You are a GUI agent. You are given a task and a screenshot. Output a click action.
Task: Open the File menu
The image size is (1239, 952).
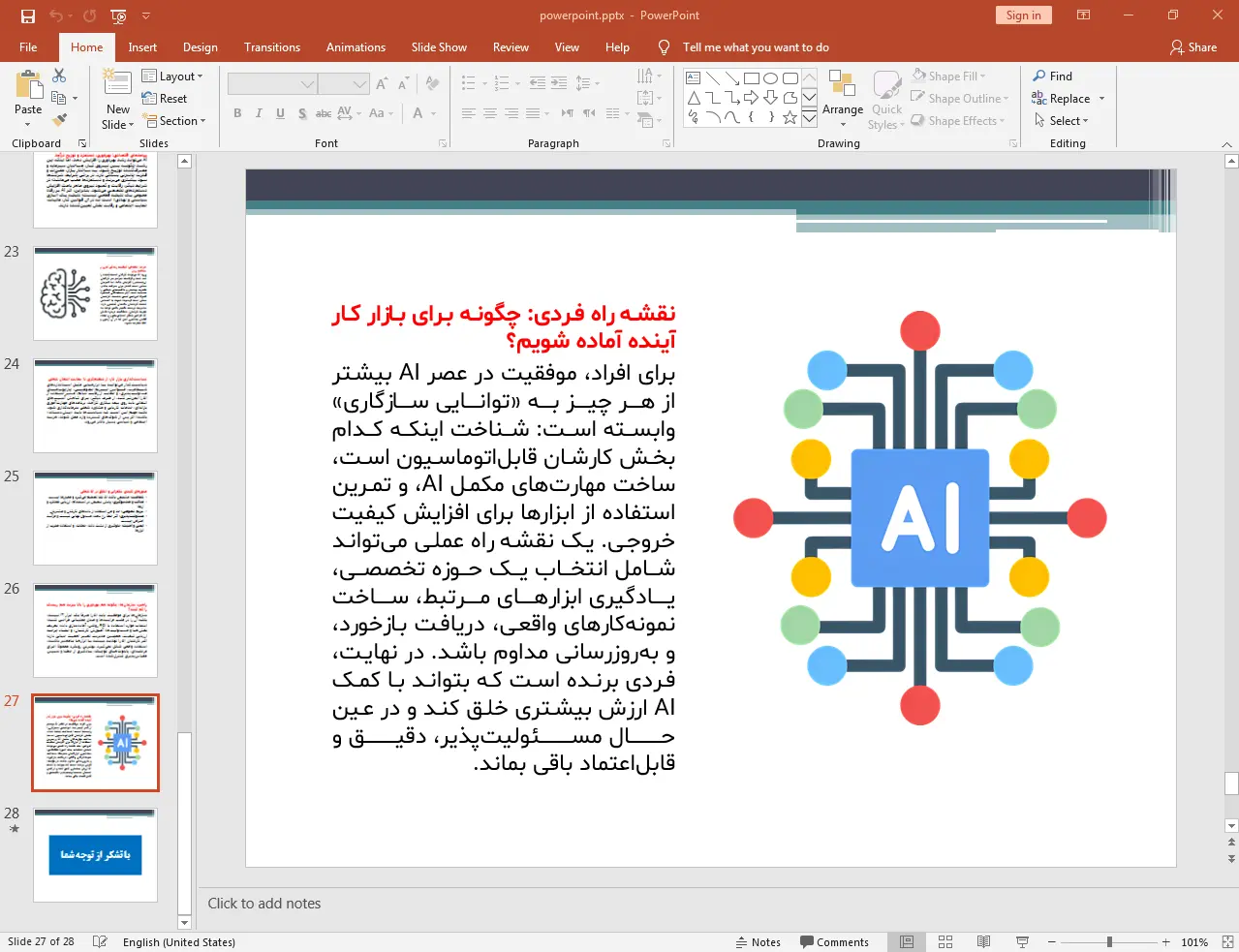[28, 47]
